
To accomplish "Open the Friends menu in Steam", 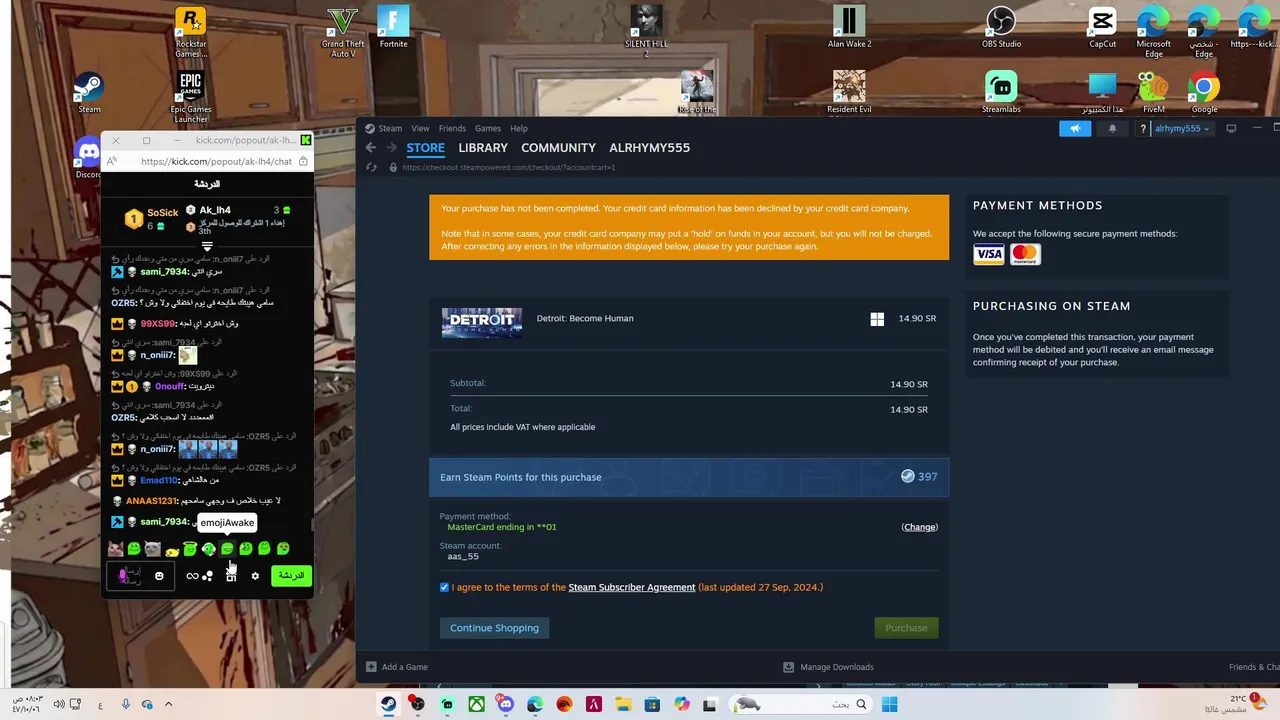I will [452, 128].
